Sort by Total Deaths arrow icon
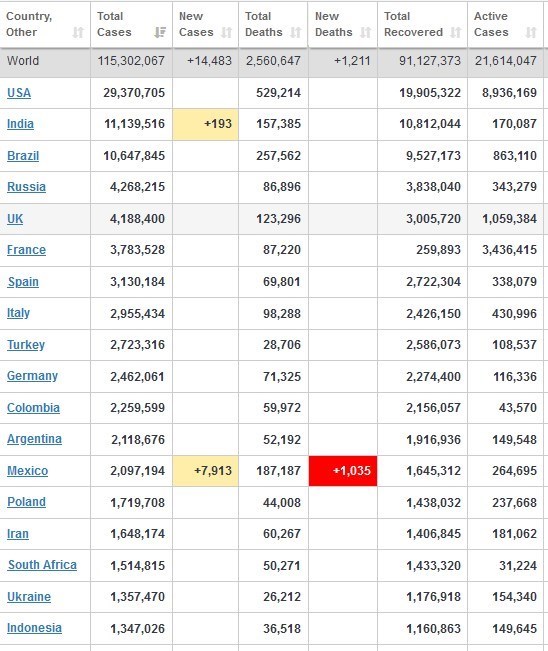Image resolution: width=548 pixels, height=651 pixels. 296,32
